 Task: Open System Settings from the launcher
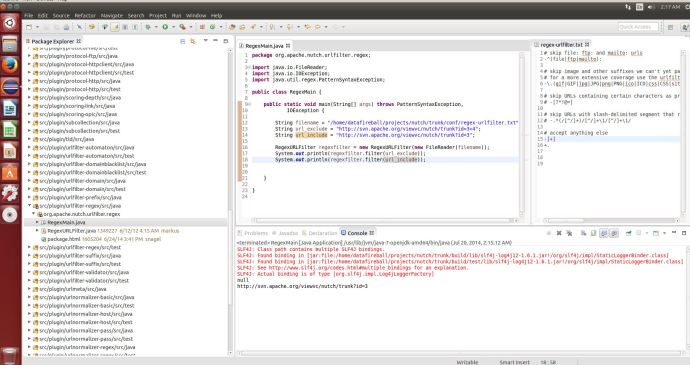10,193
